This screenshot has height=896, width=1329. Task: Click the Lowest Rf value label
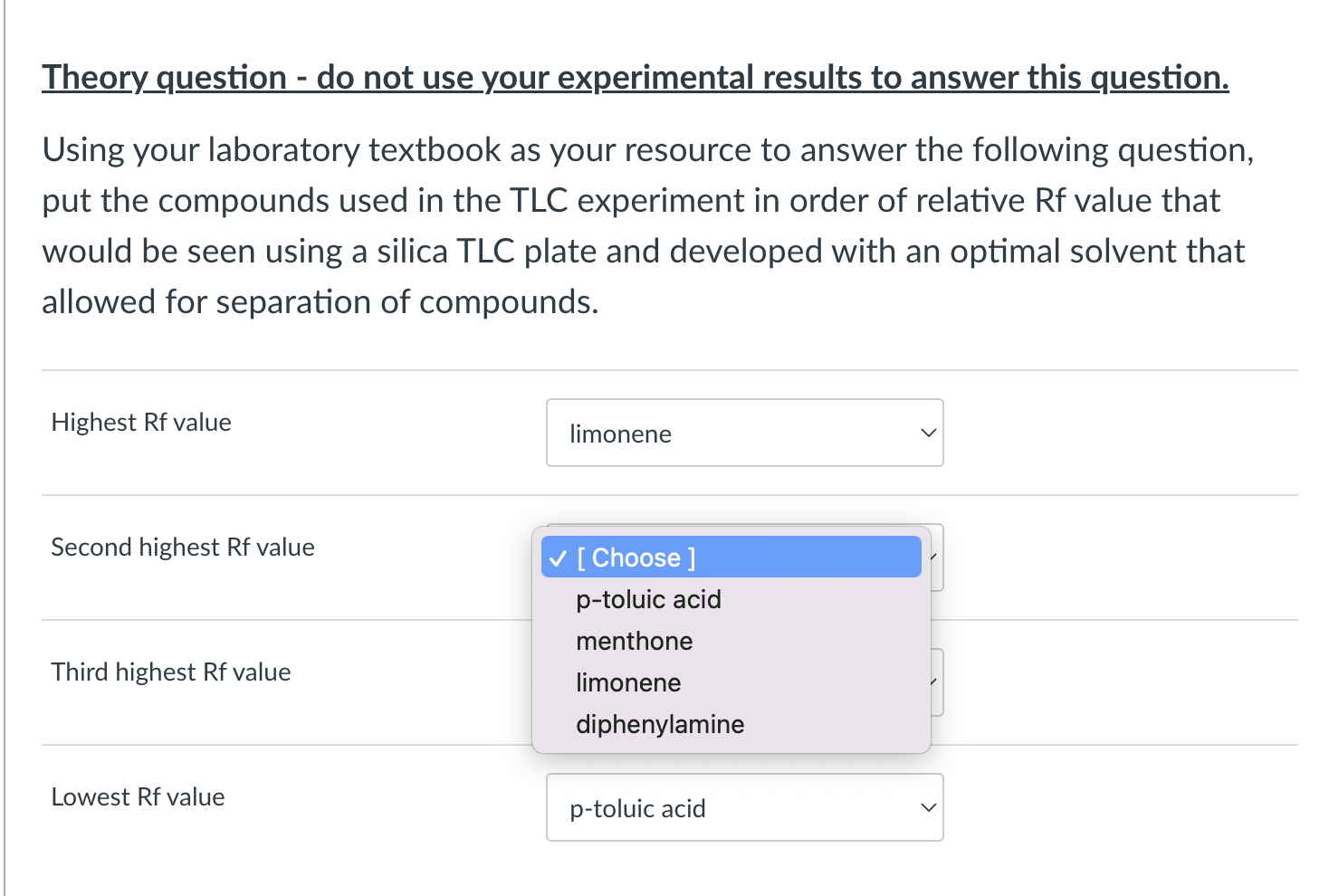click(138, 797)
